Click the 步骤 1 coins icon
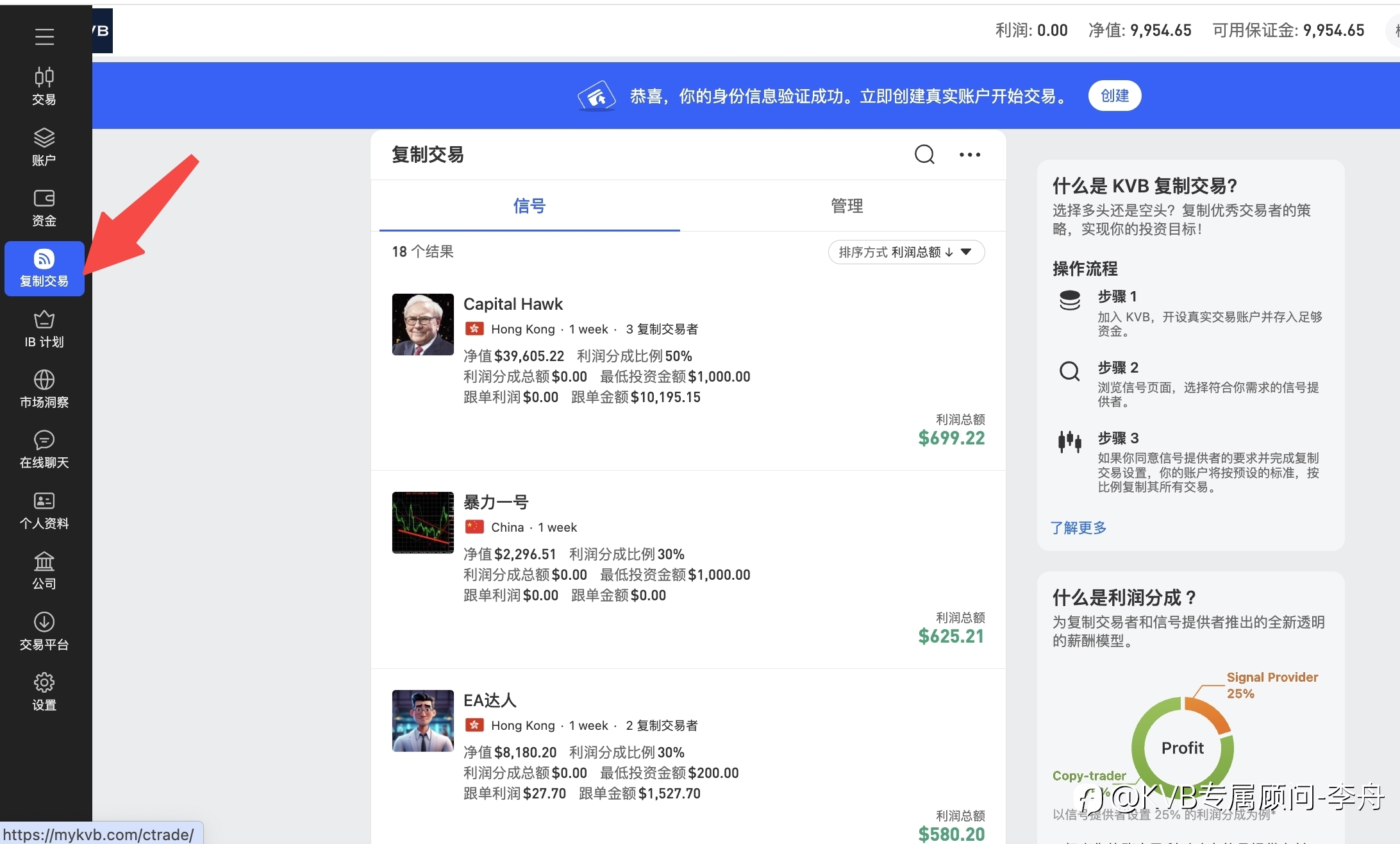This screenshot has width=1400, height=844. [x=1070, y=300]
